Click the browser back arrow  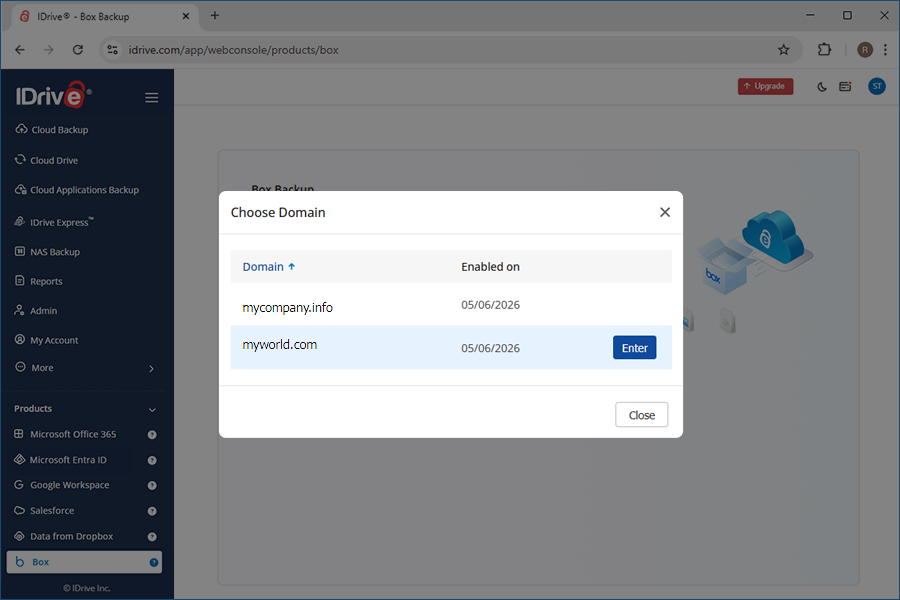point(20,50)
